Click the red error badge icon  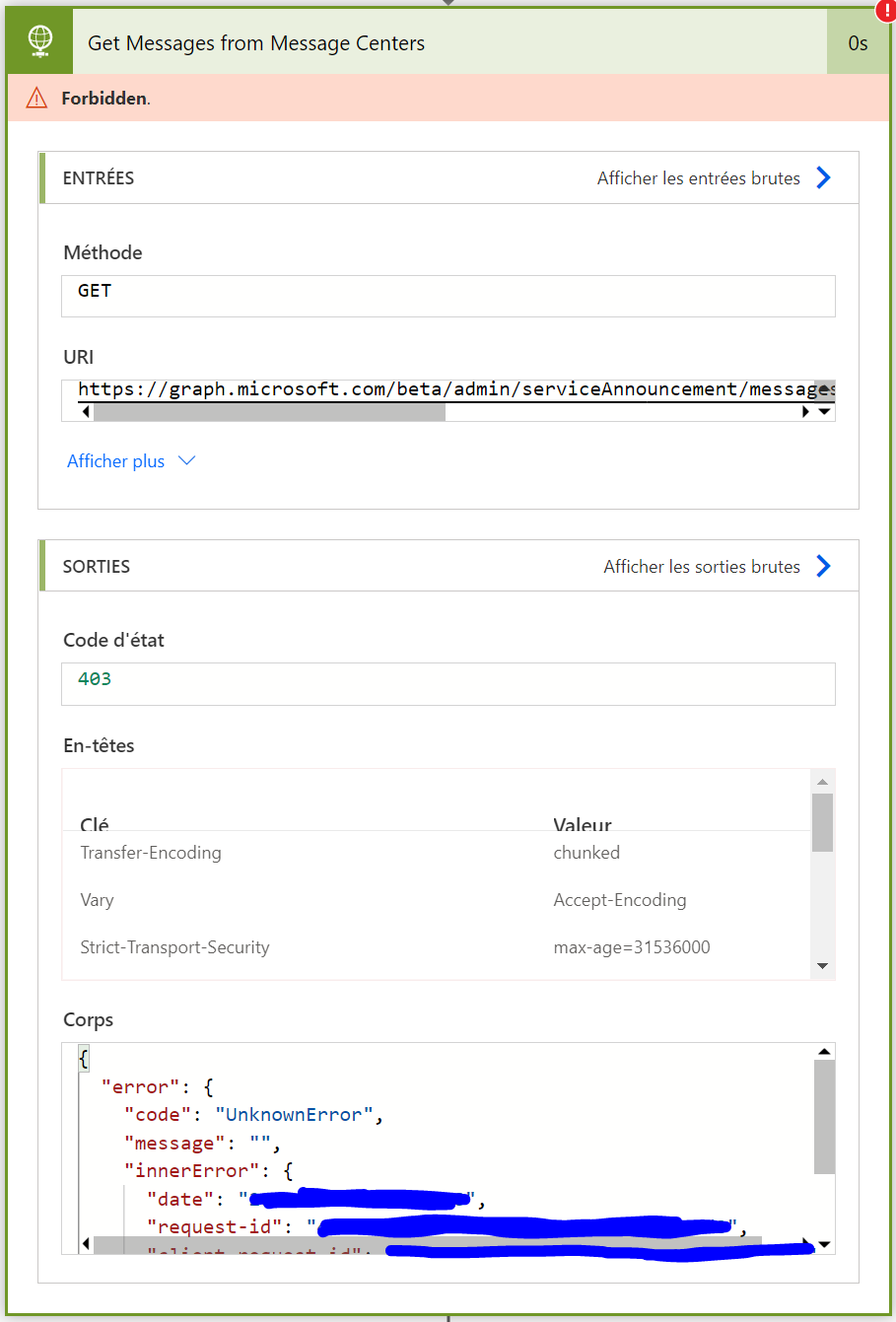pyautogui.click(x=886, y=10)
